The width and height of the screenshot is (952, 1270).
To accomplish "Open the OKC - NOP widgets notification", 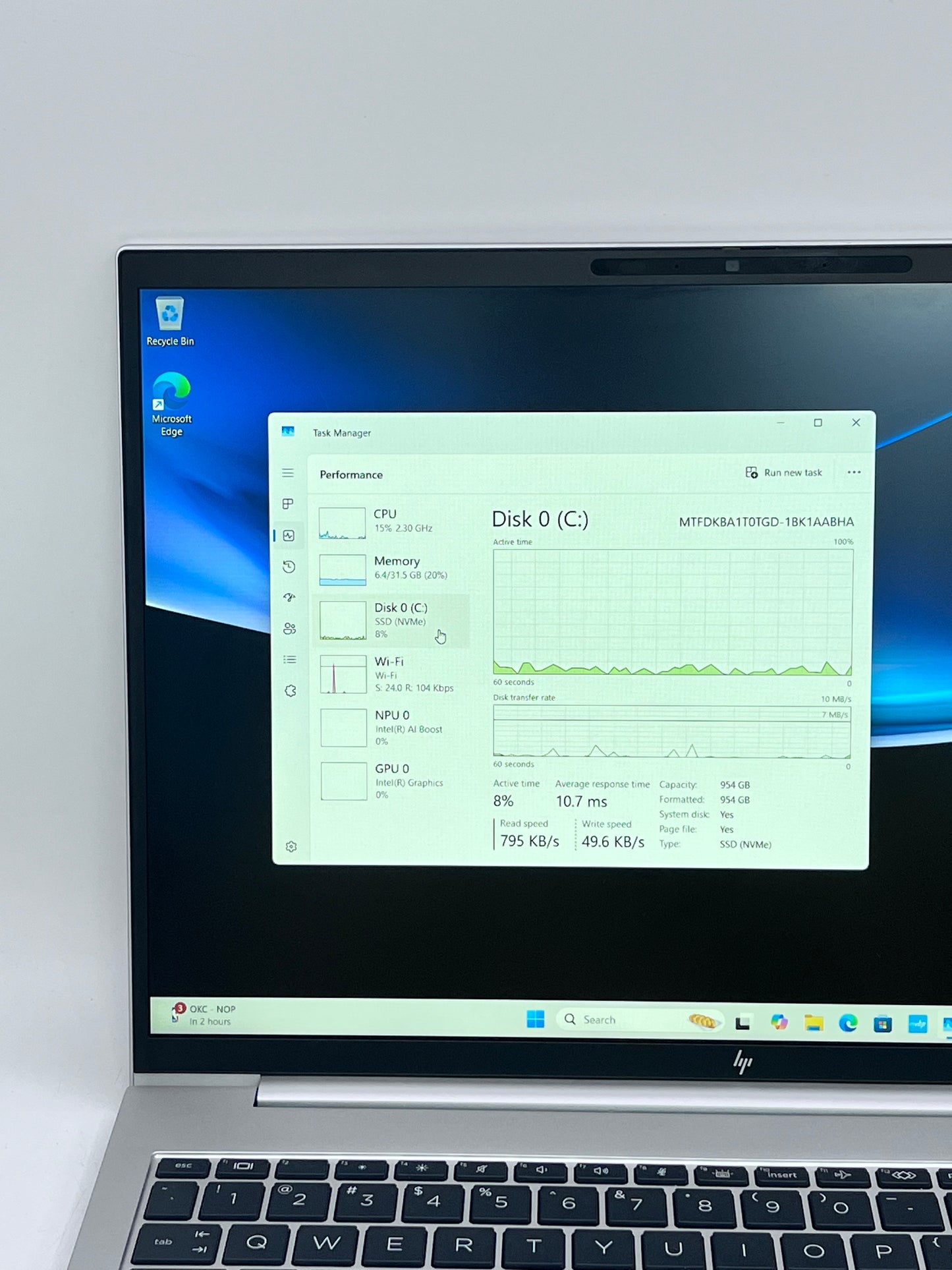I will [203, 1015].
